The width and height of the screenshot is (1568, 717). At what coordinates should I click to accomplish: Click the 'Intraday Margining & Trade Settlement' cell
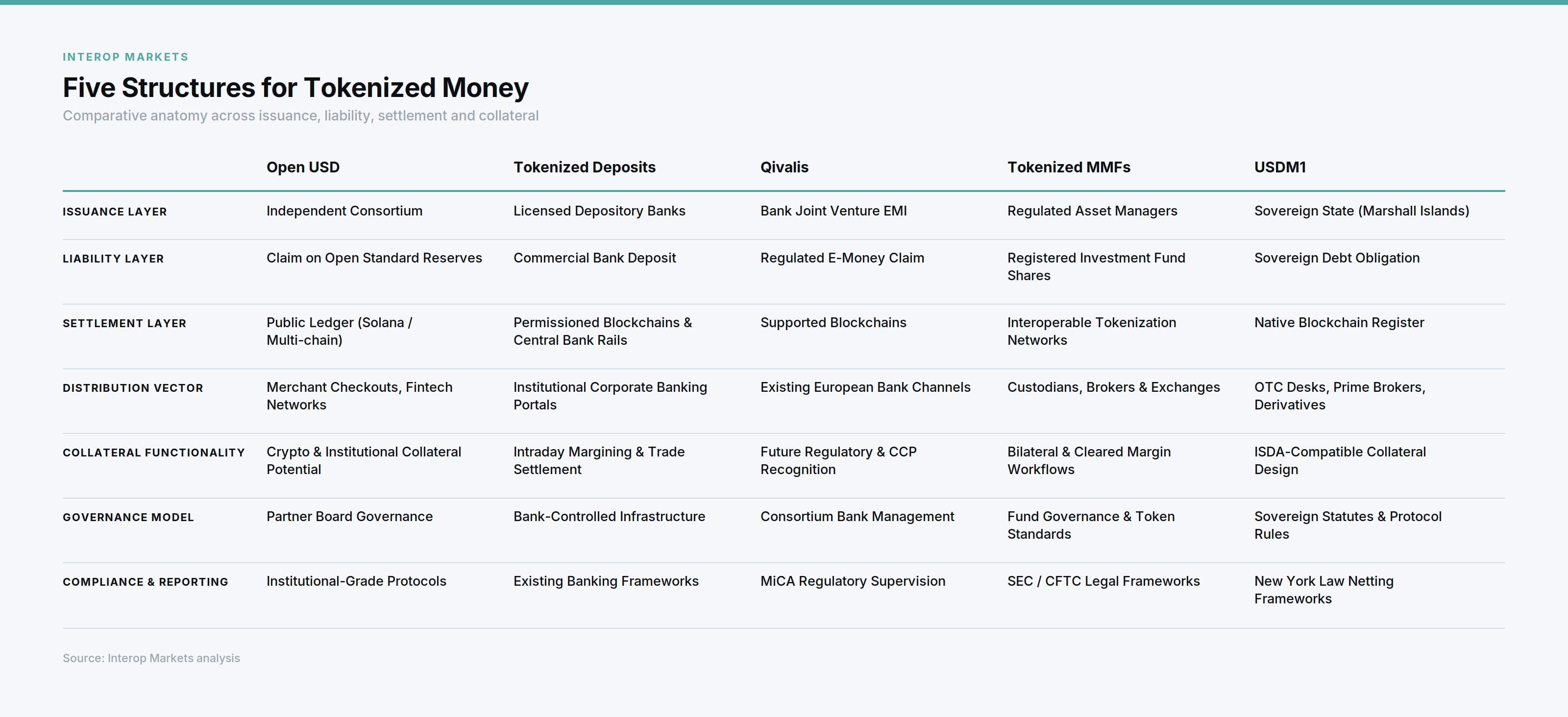coord(599,460)
